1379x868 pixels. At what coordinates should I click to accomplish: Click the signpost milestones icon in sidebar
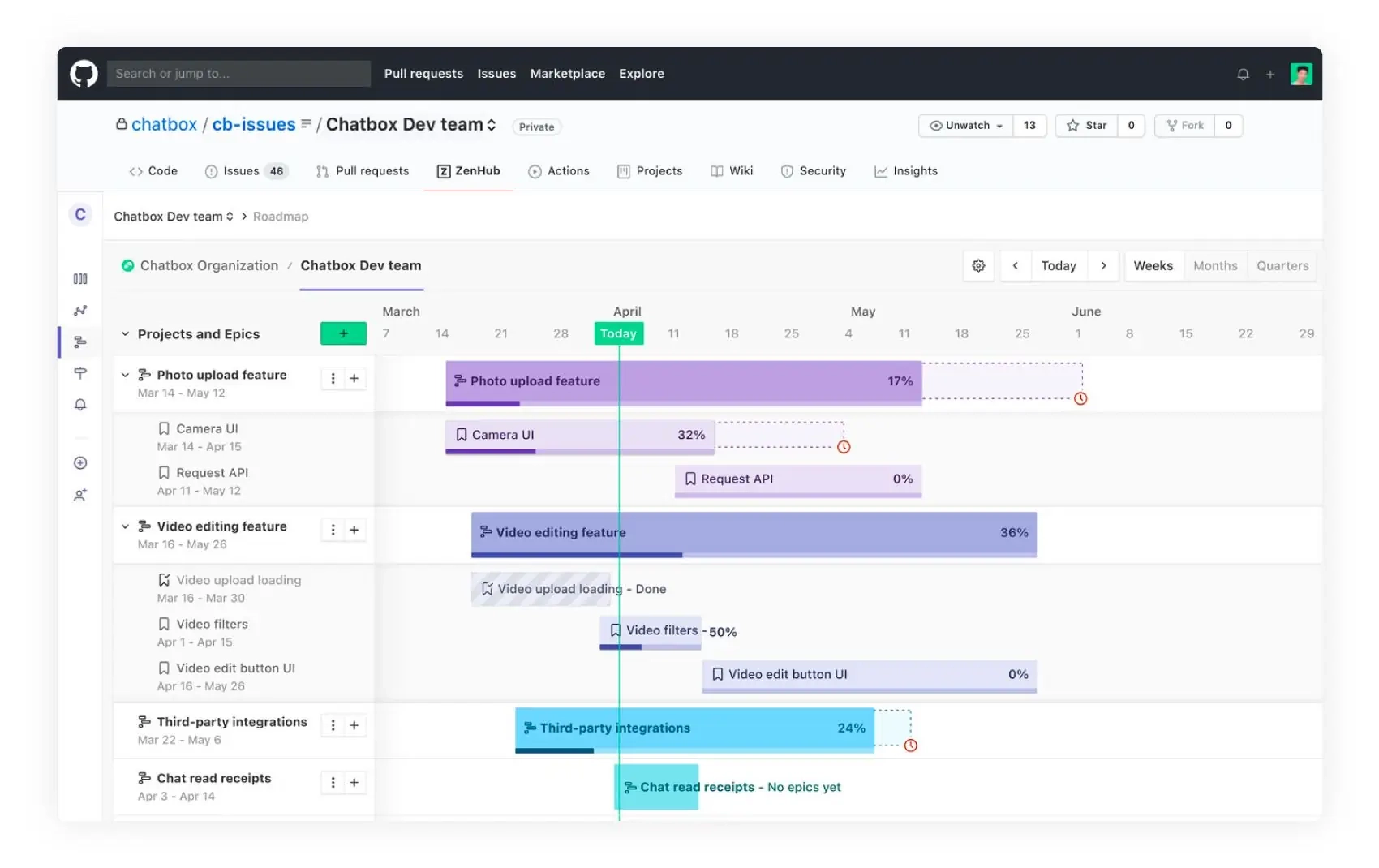80,373
